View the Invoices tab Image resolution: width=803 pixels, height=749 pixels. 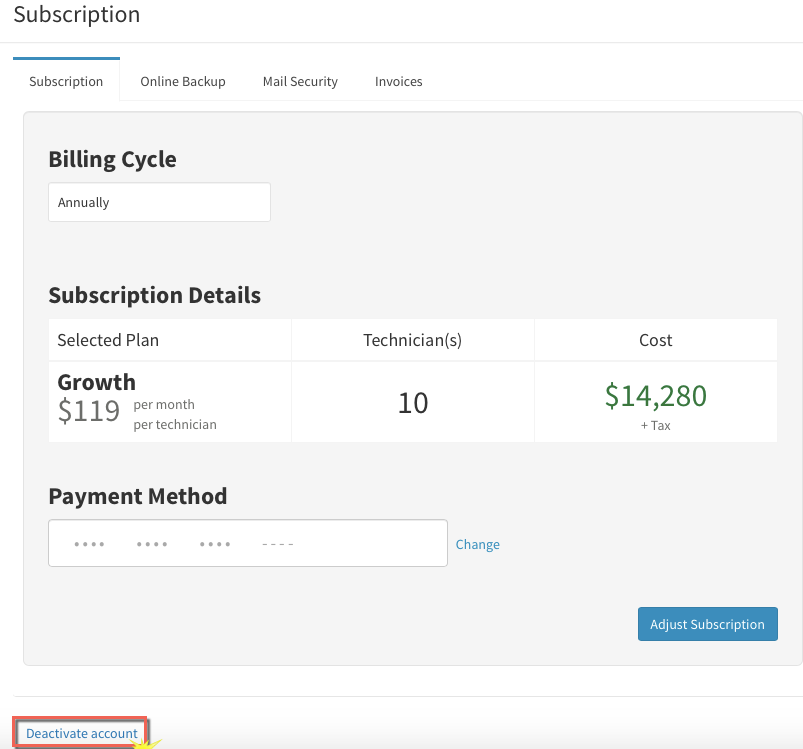point(398,81)
